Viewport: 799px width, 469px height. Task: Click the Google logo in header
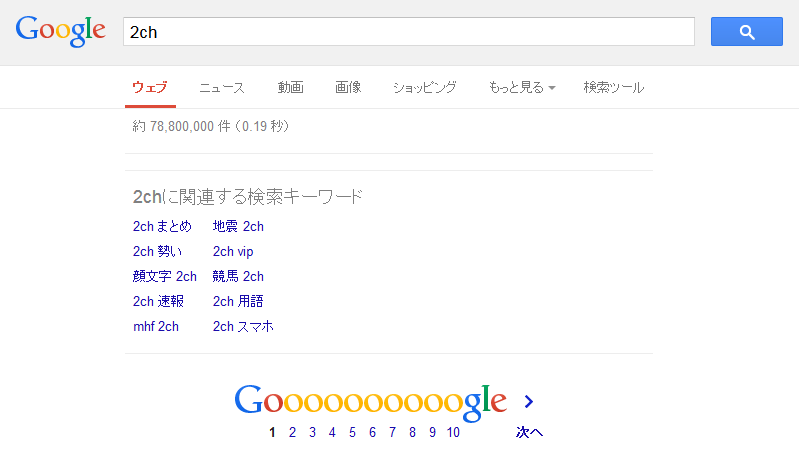point(60,31)
